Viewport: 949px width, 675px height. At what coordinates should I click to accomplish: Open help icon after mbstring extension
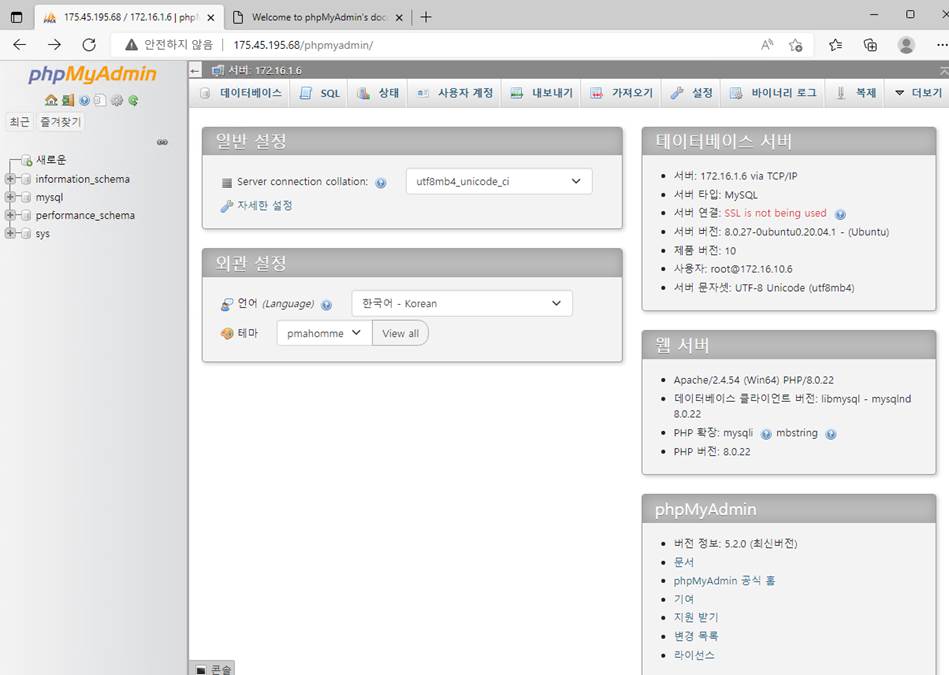point(831,434)
